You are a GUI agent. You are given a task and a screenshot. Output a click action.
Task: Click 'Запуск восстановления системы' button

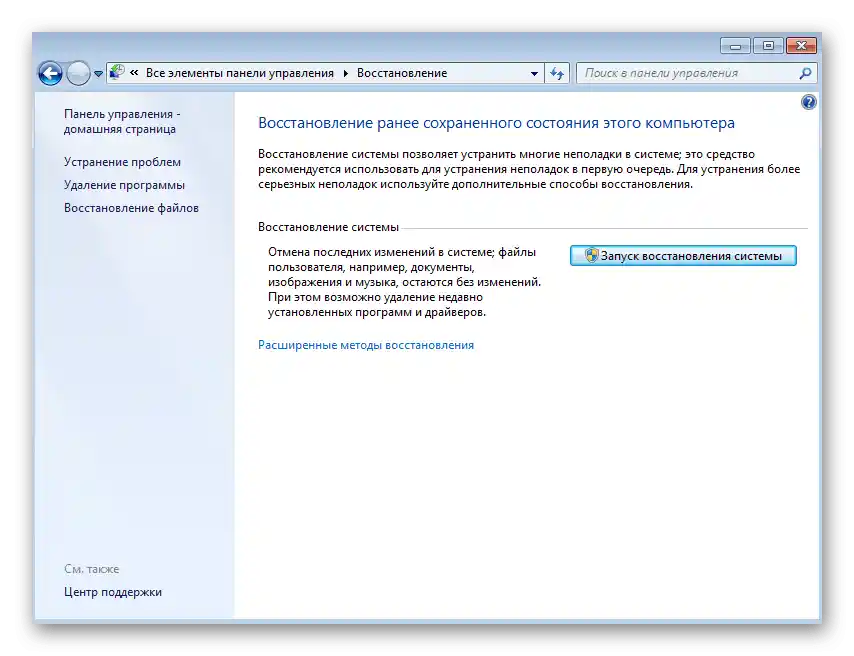tap(683, 256)
